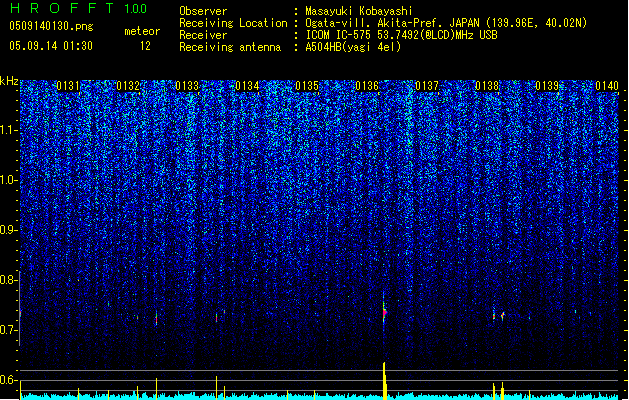Screen dimensions: 629x400
Task: Click the 0.8 kHz axis tick label
Action: click(9, 280)
